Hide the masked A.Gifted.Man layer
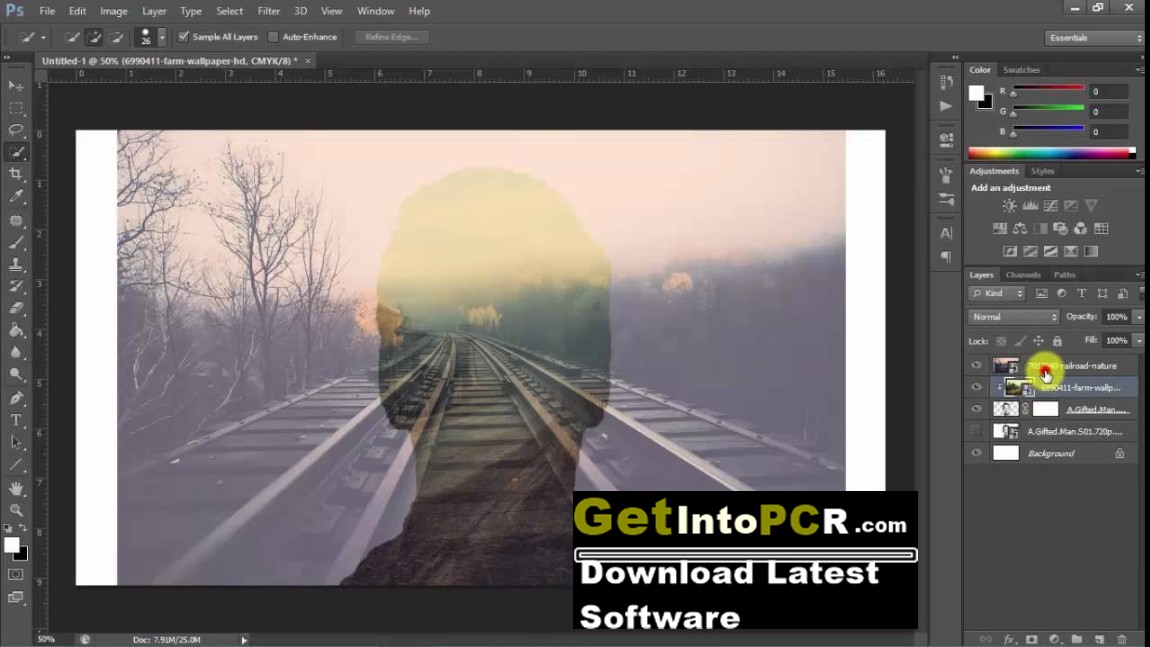The width and height of the screenshot is (1150, 647). [x=976, y=409]
